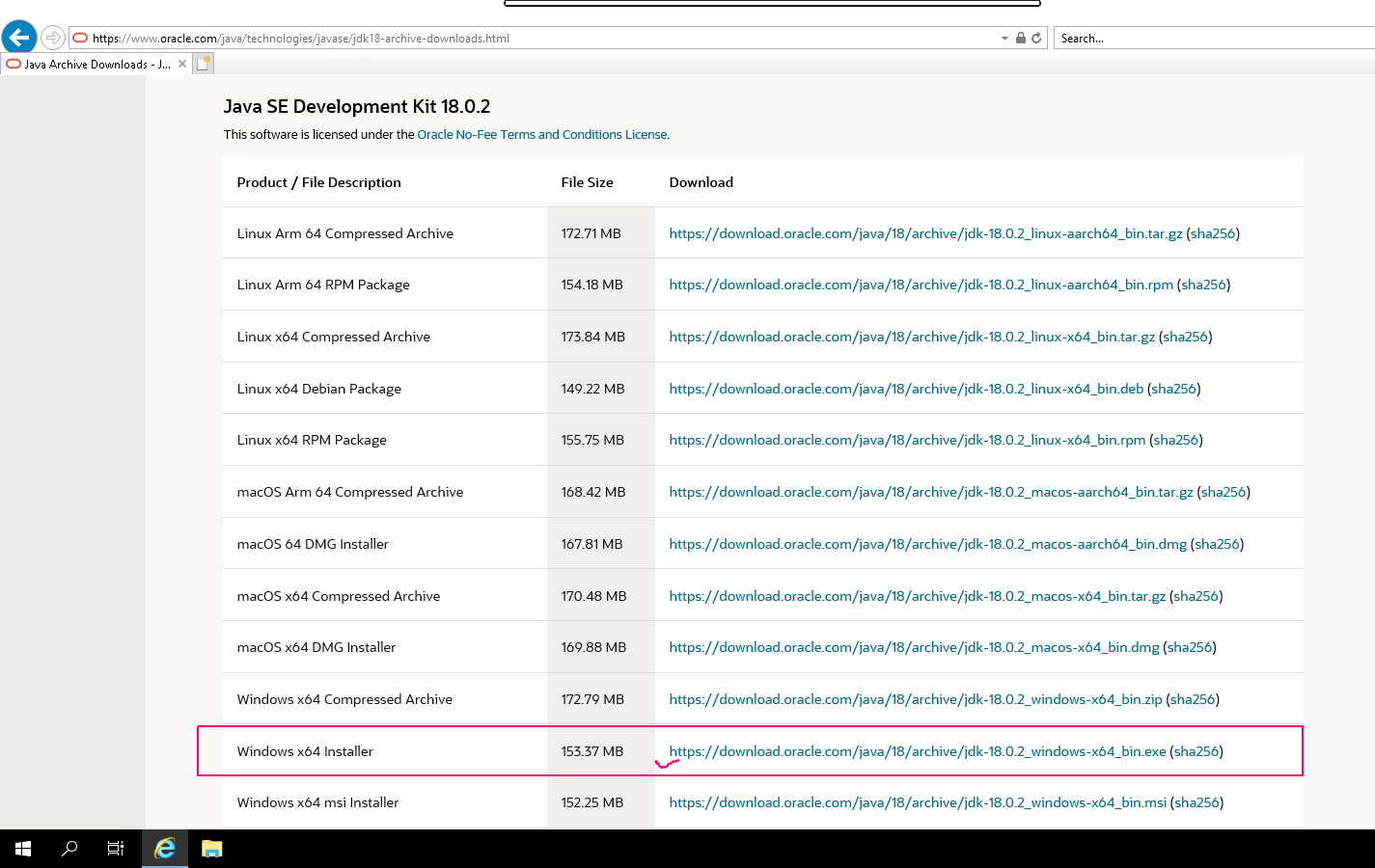Open sha256 link for windows-x64_bin.msi

click(1196, 802)
